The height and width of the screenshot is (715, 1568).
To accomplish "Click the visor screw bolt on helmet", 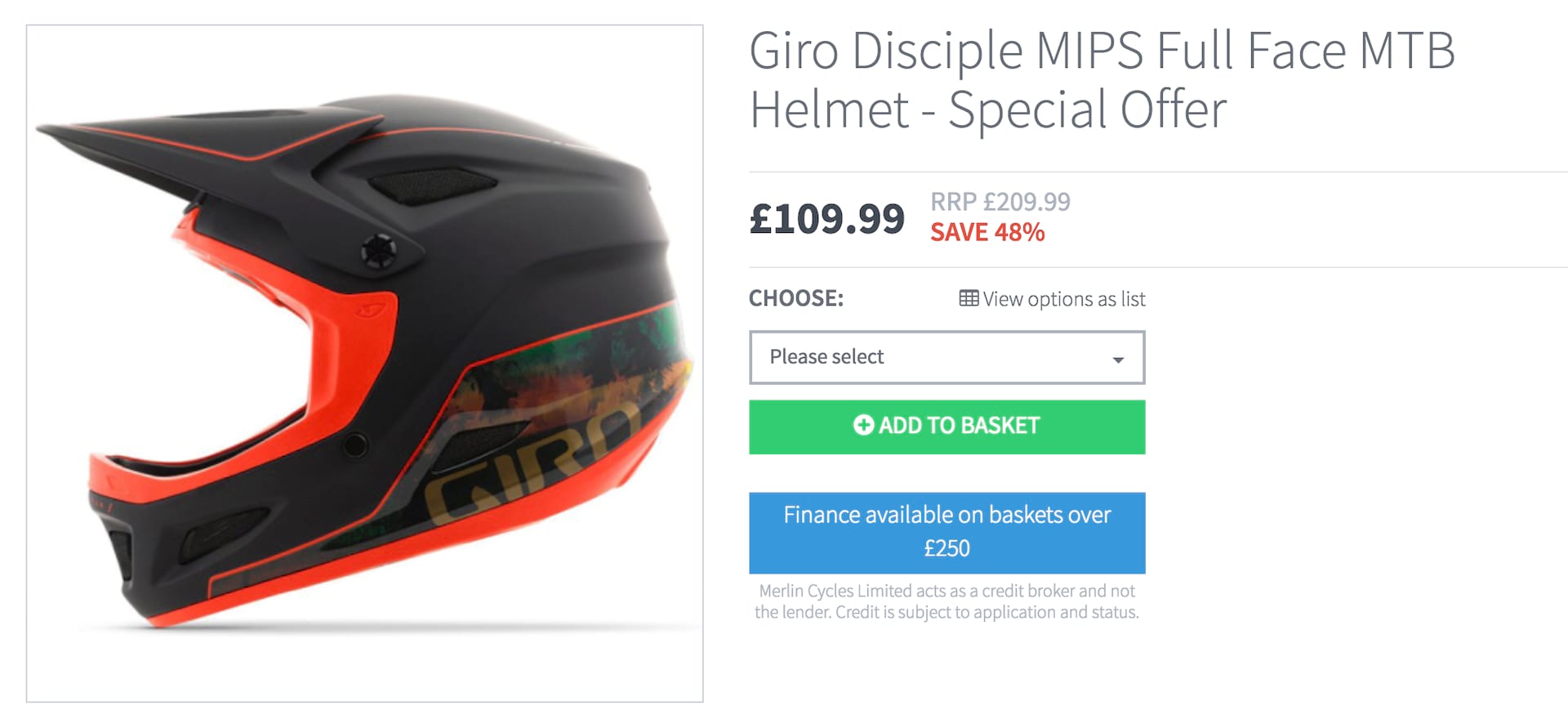I will (378, 251).
